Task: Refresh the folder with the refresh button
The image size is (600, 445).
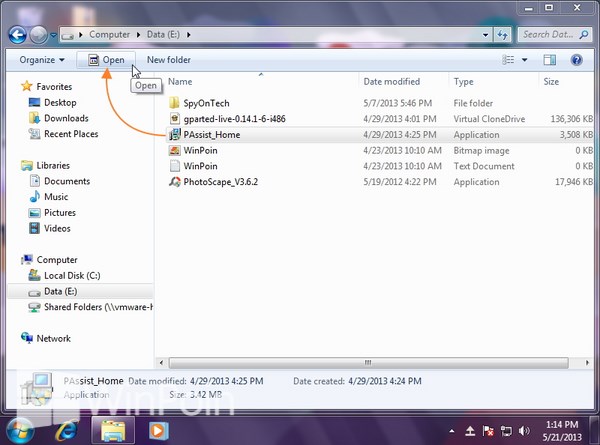Action: (502, 35)
